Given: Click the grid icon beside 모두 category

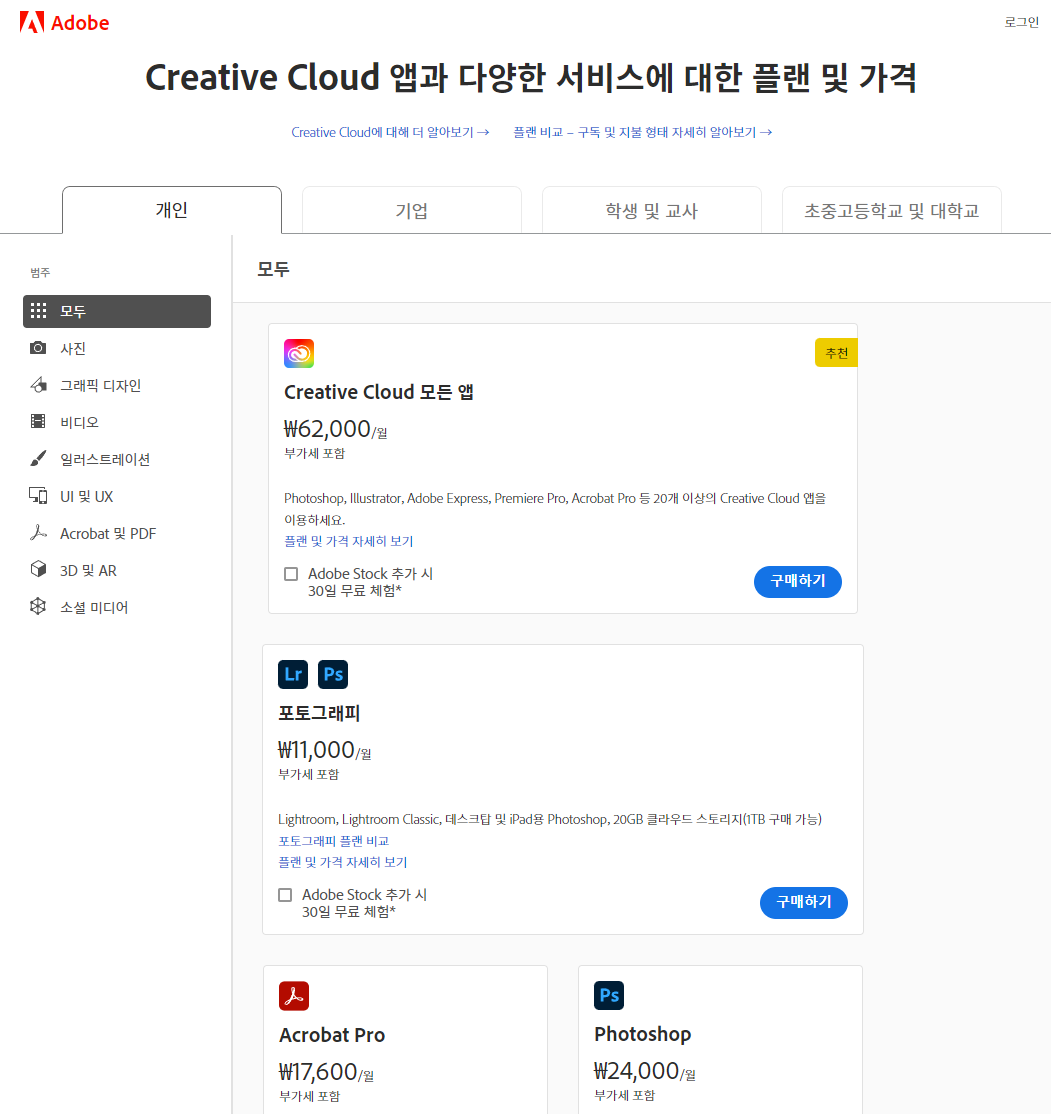Looking at the screenshot, I should tap(38, 310).
